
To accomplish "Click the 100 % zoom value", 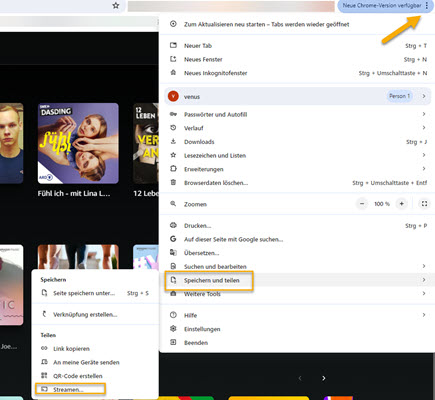I will (382, 204).
